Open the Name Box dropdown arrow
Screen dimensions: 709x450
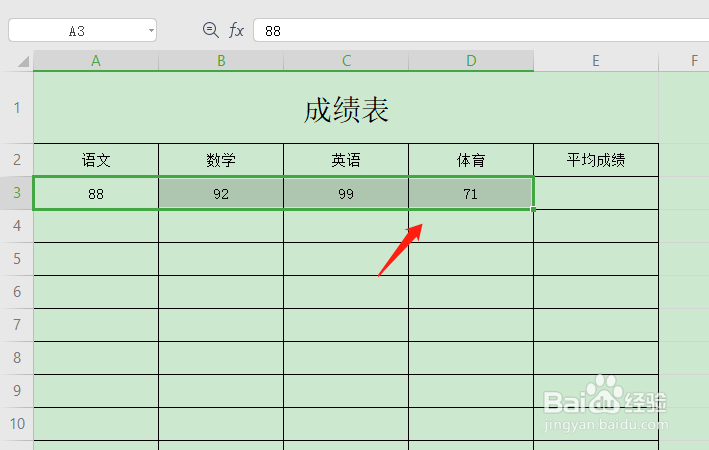151,31
